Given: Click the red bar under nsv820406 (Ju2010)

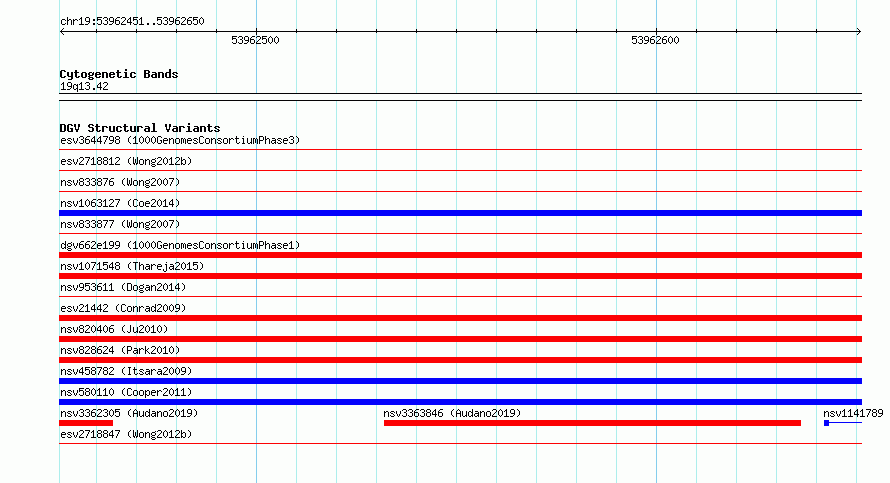Looking at the screenshot, I should click(460, 339).
